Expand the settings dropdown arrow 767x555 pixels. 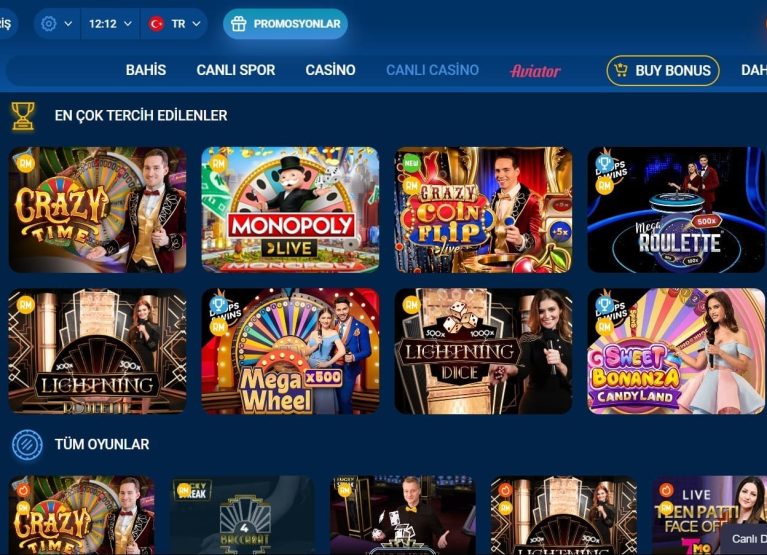tap(68, 23)
